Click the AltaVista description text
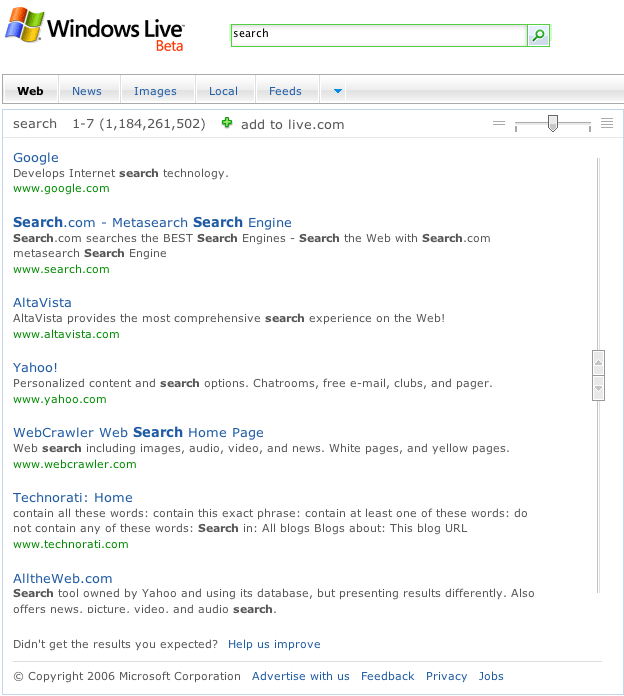The height and width of the screenshot is (696, 624). [x=229, y=318]
